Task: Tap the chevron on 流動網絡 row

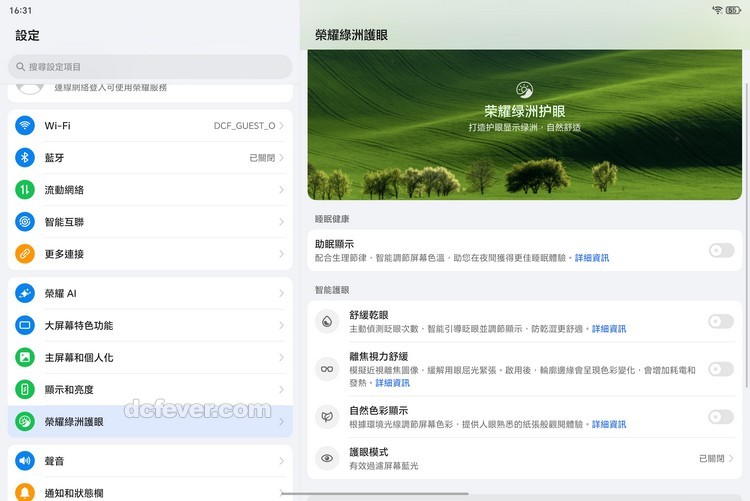Action: (282, 189)
